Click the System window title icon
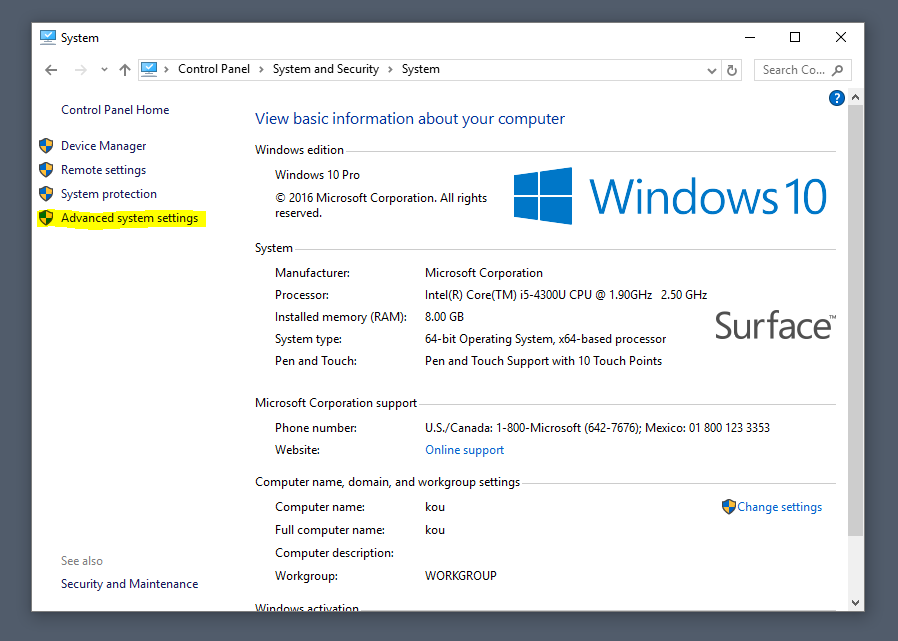This screenshot has height=641, width=898. tap(48, 38)
